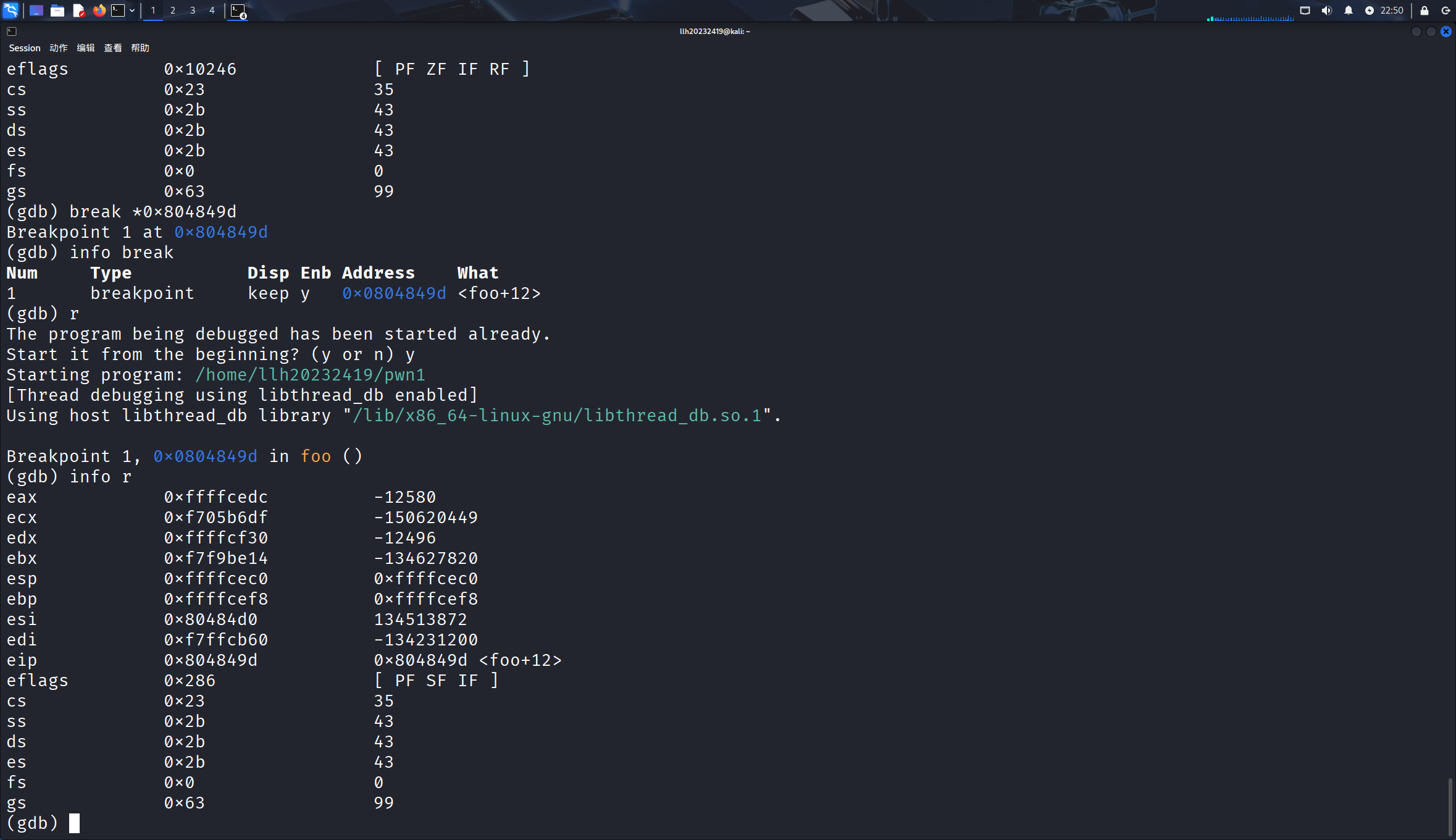
Task: Click the terminal taskbar button with badge 4
Action: (238, 10)
